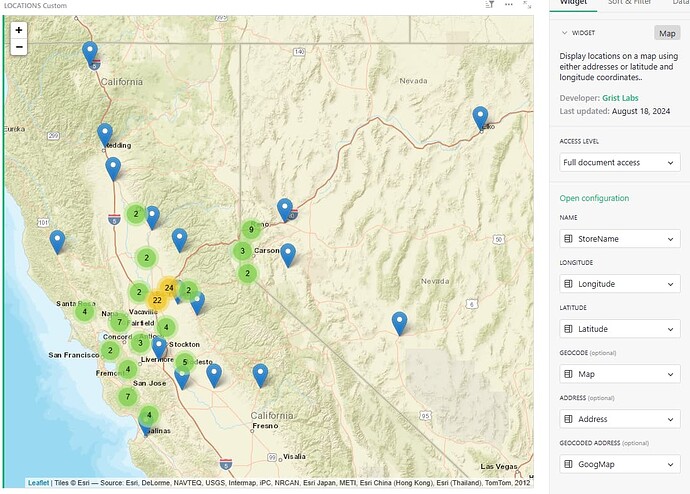Screen dimensions: 690x494
Task: Click the coastal pin near route 101
Action: tap(57, 242)
